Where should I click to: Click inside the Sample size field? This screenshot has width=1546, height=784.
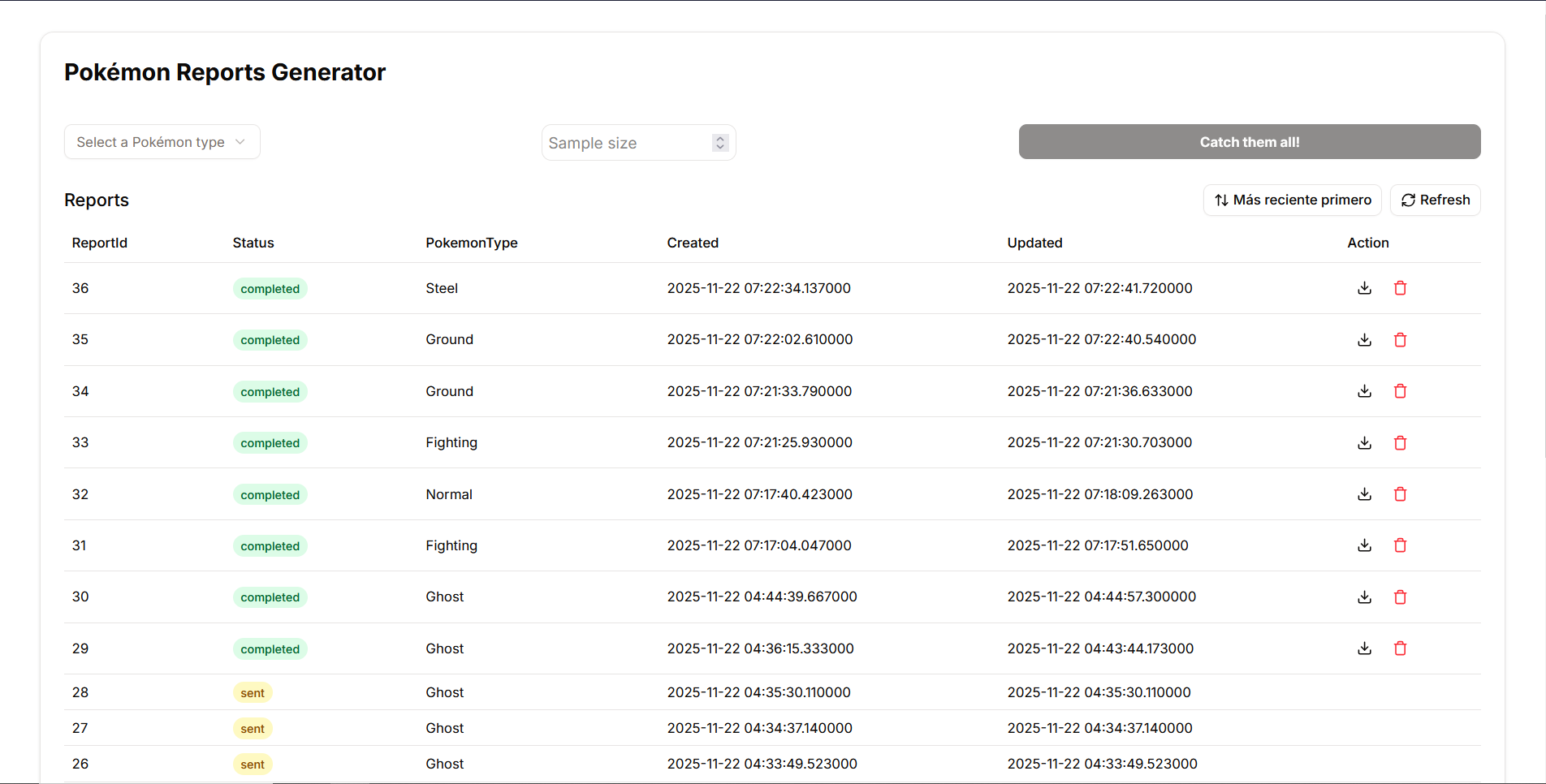click(625, 142)
